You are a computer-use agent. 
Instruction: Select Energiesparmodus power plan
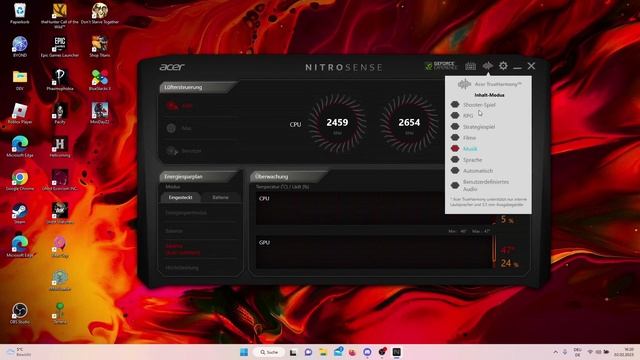coord(186,213)
